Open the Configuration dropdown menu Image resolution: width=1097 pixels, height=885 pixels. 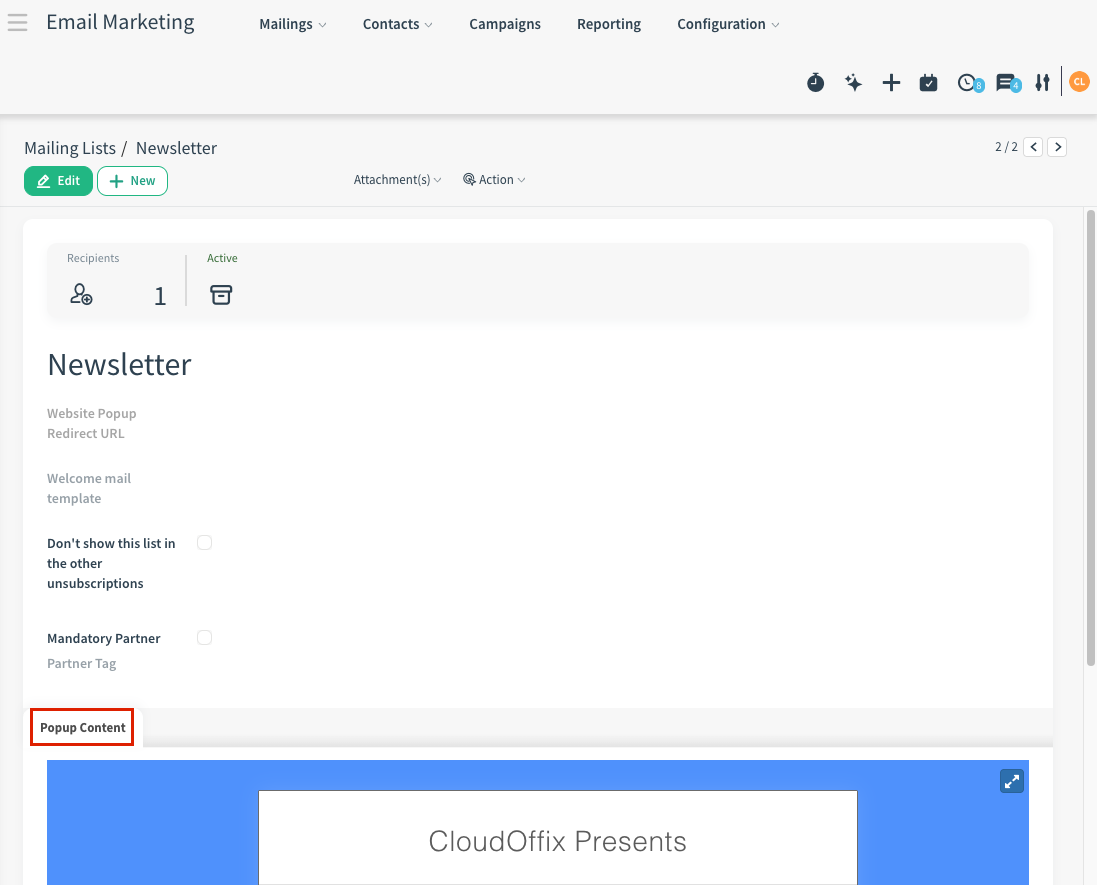tap(728, 24)
